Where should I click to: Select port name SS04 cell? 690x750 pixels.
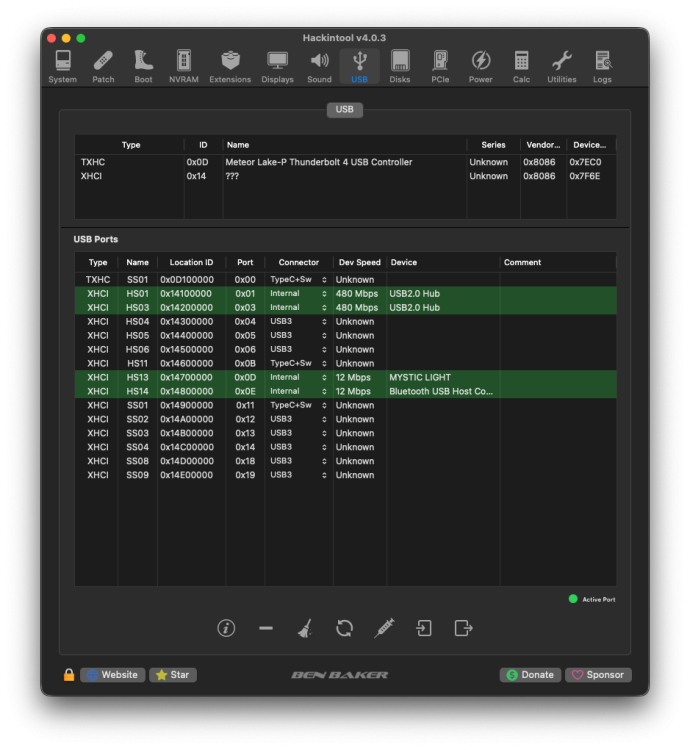click(x=137, y=447)
